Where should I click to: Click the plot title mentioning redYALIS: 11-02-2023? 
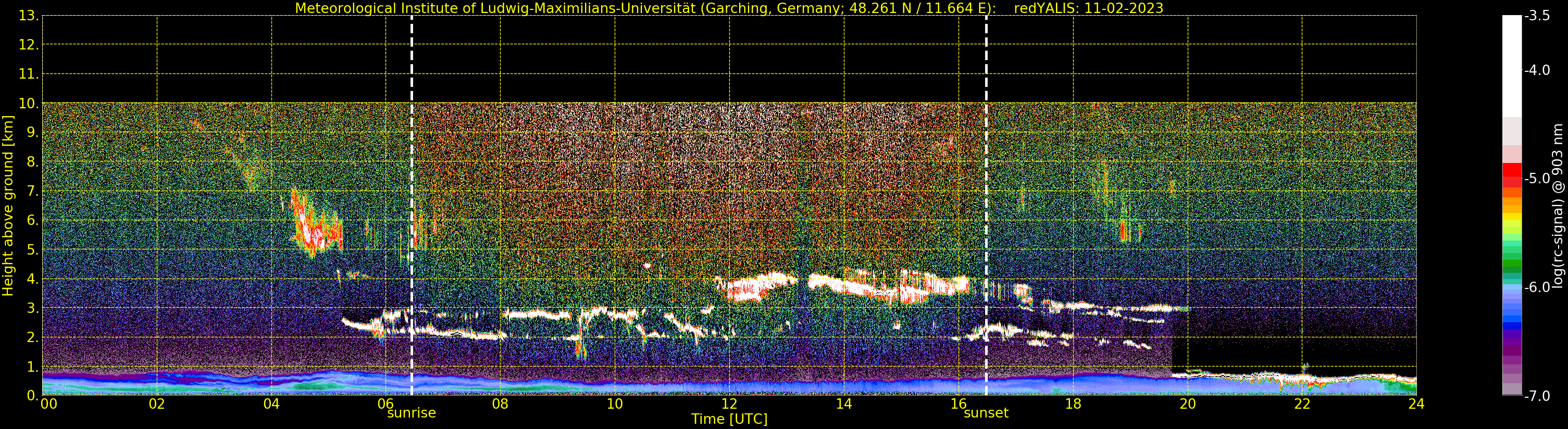729,8
